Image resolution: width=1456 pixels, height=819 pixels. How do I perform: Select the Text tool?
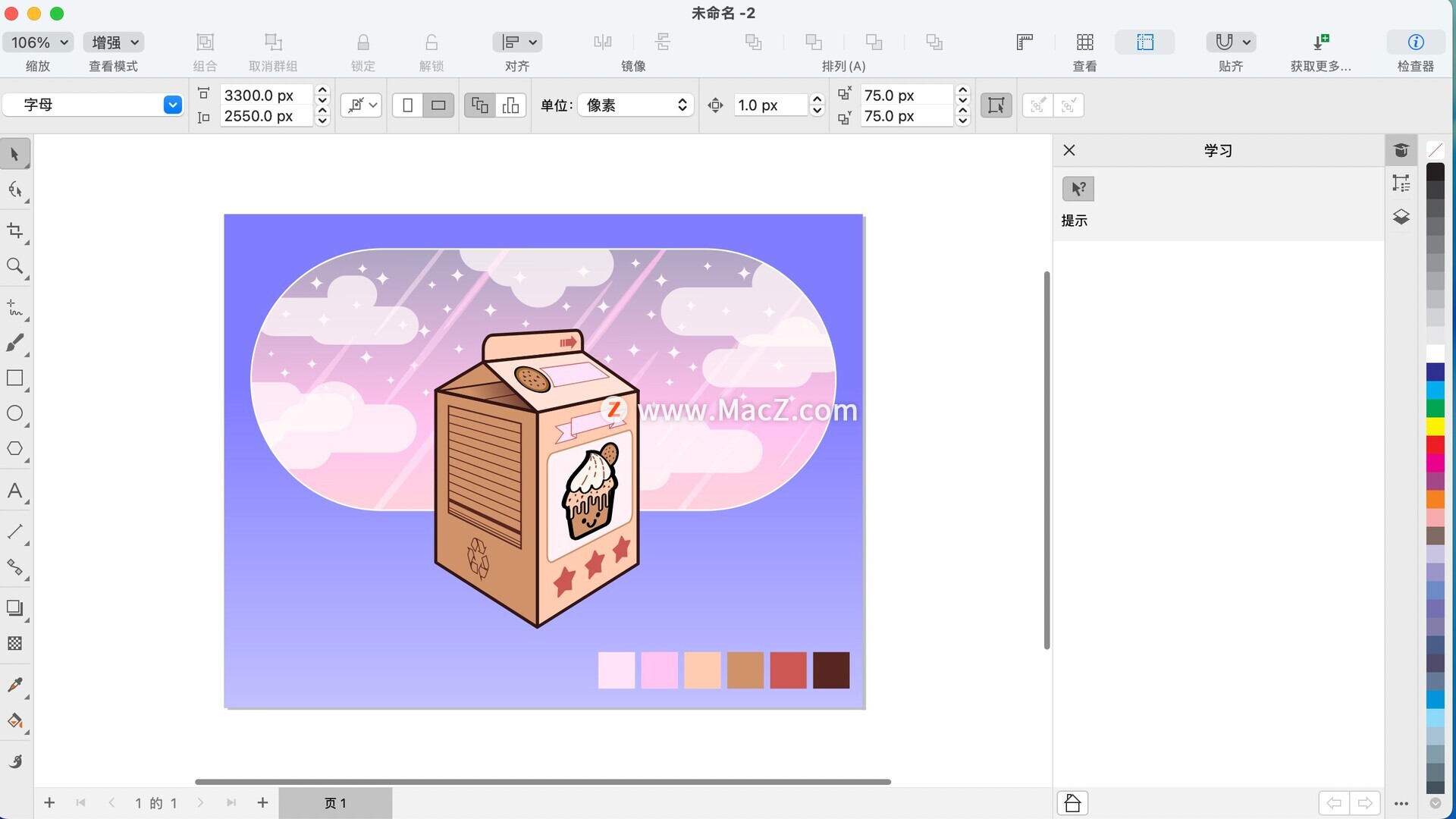tap(14, 491)
